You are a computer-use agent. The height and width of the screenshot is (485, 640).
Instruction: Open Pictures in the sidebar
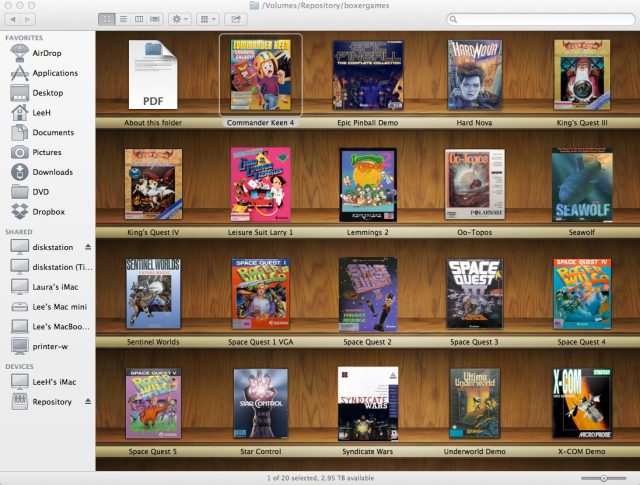36,152
